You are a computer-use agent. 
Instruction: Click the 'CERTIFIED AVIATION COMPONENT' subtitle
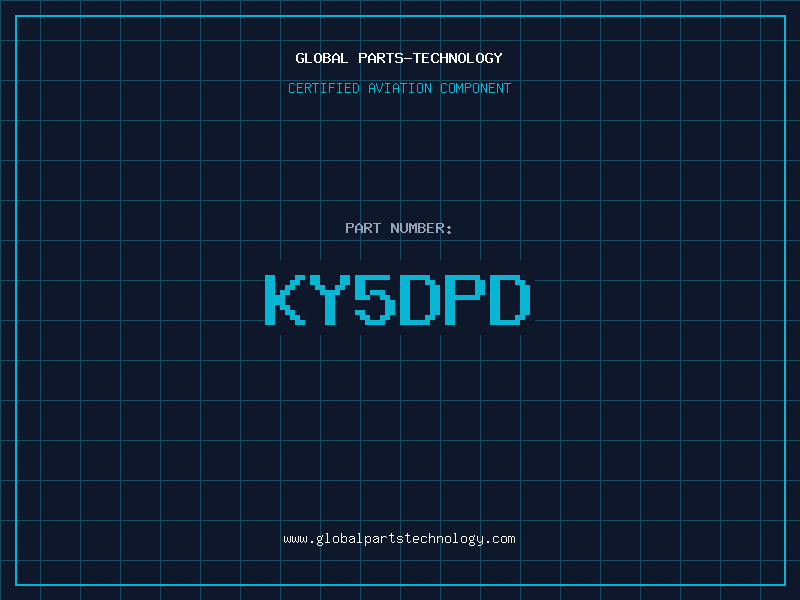(x=399, y=88)
